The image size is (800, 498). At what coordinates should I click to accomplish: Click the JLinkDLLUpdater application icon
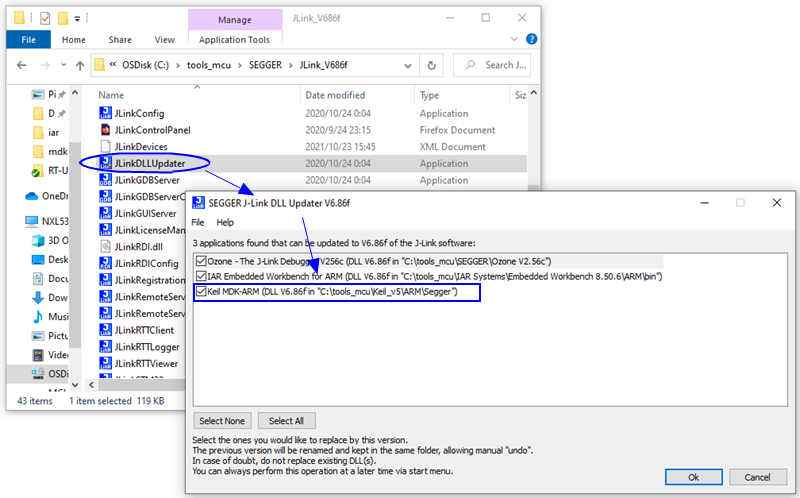[105, 163]
